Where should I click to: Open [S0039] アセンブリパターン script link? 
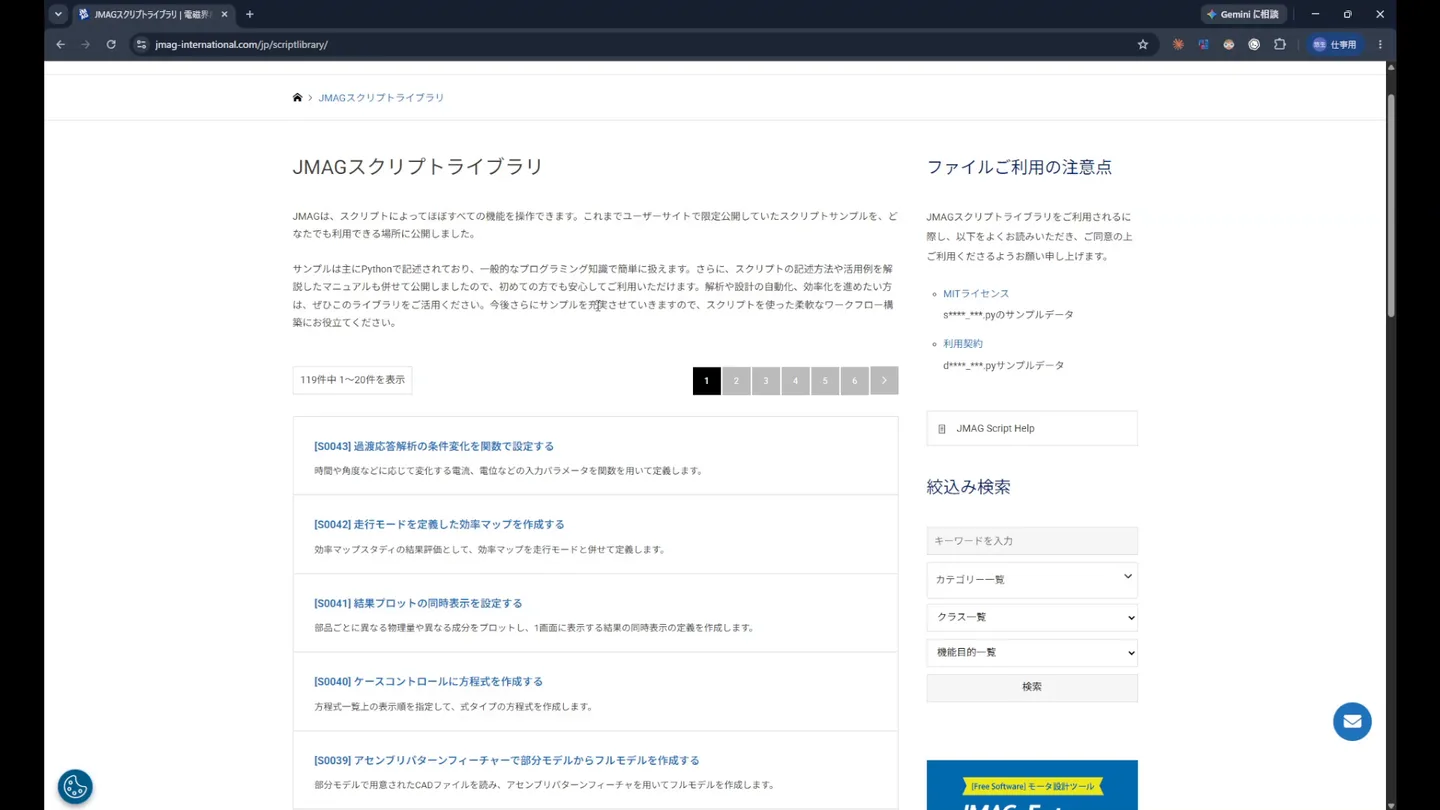click(x=507, y=760)
